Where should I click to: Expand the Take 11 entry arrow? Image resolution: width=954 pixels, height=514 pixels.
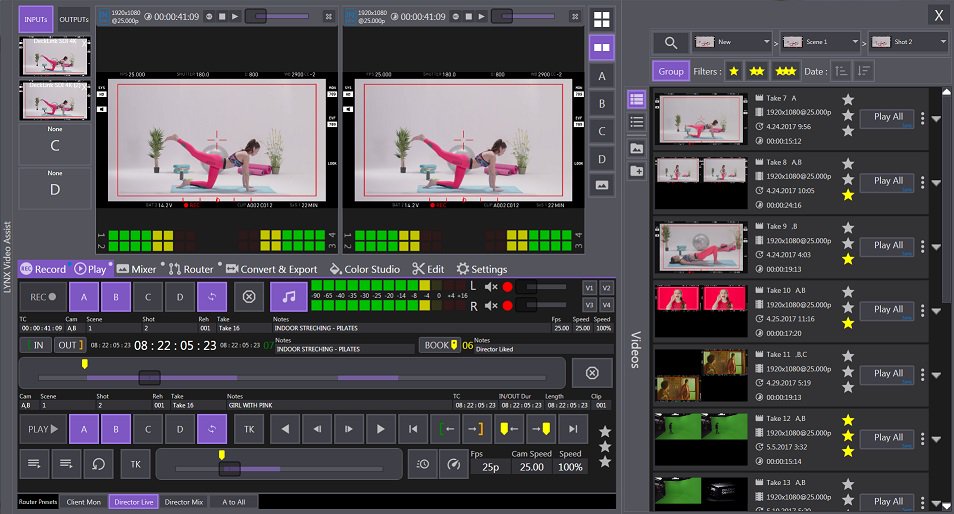pos(936,375)
